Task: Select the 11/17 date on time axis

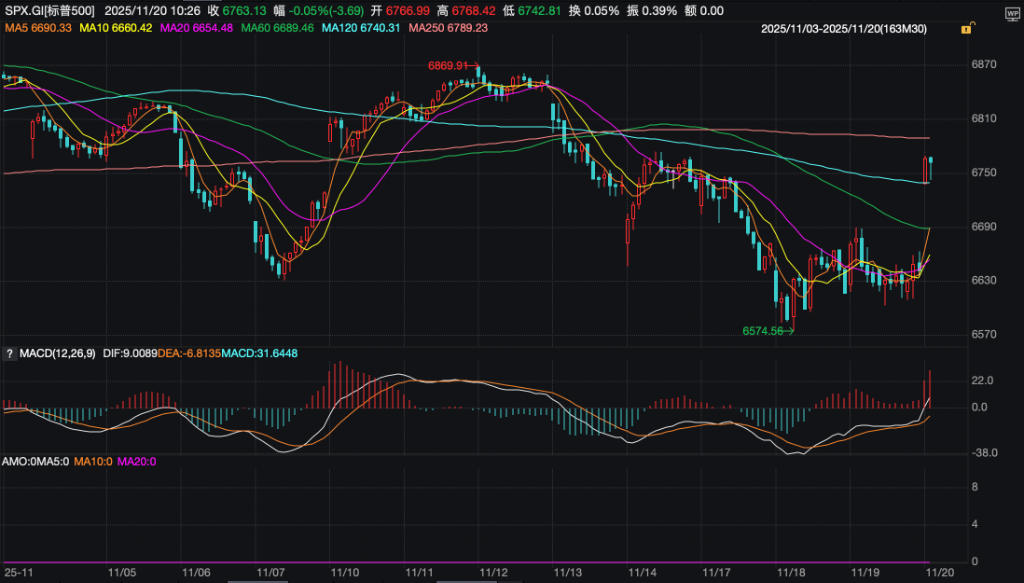Action: tap(716, 573)
